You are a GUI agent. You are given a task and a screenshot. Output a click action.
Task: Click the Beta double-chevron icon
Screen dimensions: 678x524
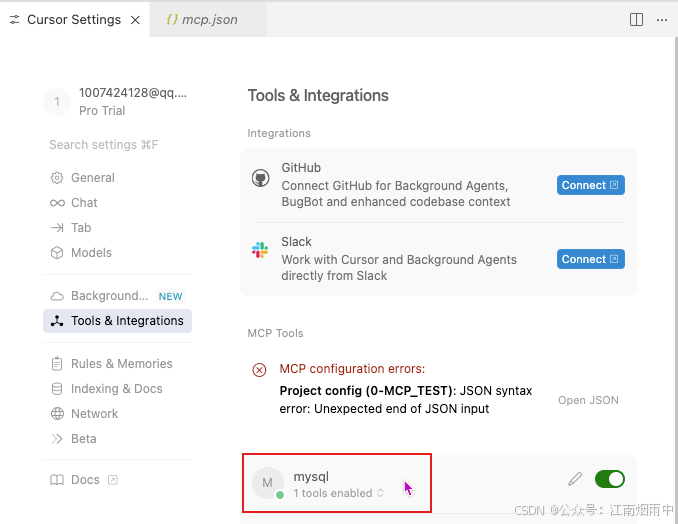click(57, 439)
